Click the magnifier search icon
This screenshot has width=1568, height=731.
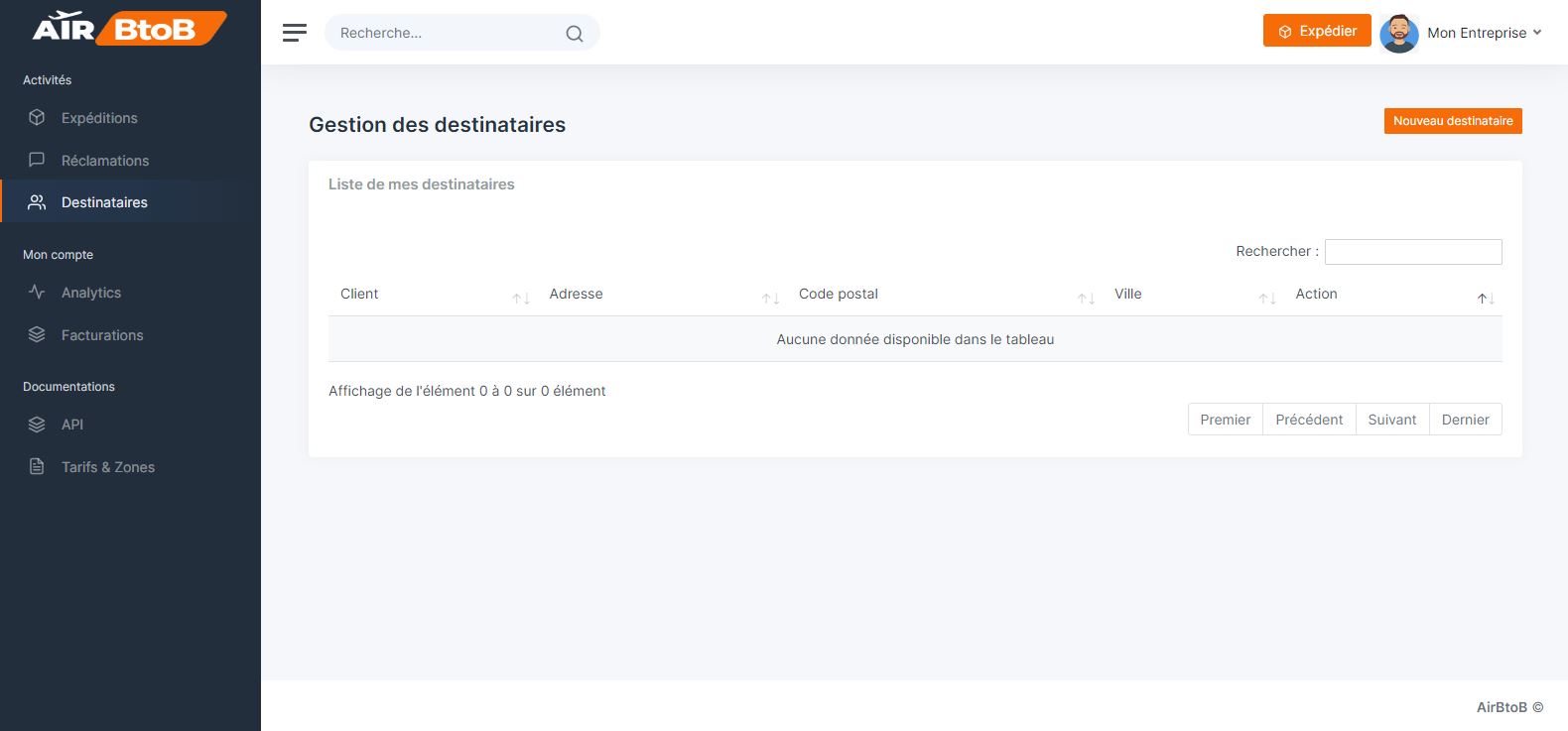575,34
